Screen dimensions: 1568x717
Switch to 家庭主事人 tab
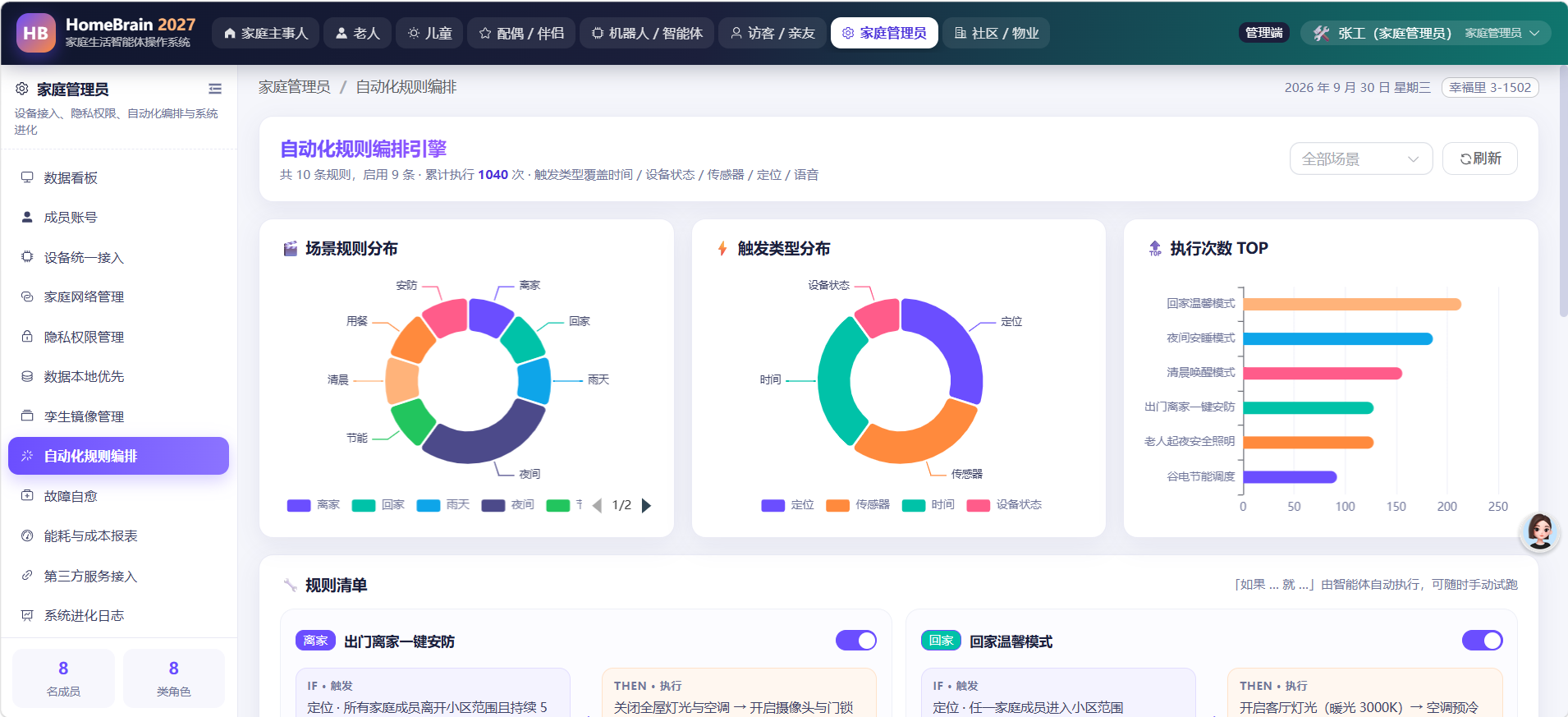pos(266,33)
